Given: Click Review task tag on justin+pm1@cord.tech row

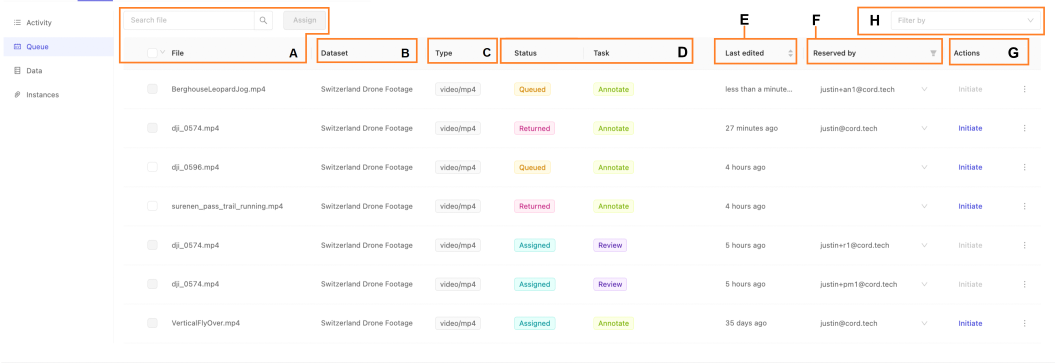Looking at the screenshot, I should click(x=610, y=284).
